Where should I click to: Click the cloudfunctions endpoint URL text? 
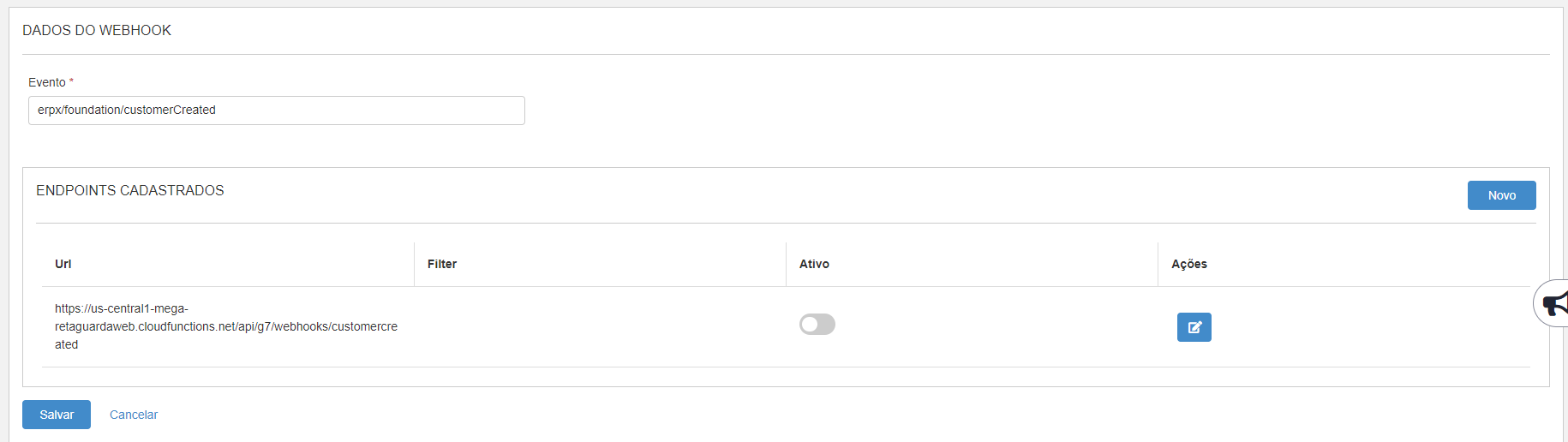226,326
